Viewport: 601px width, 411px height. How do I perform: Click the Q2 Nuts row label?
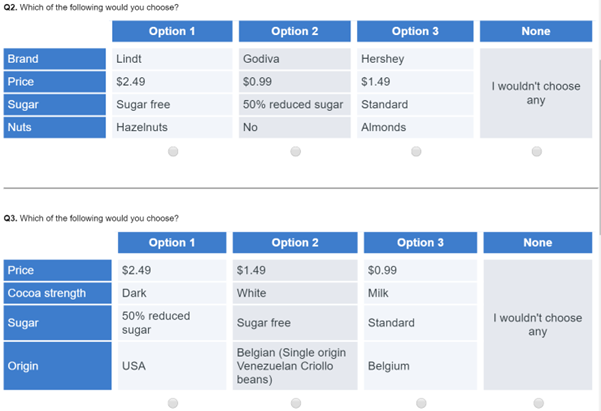54,127
